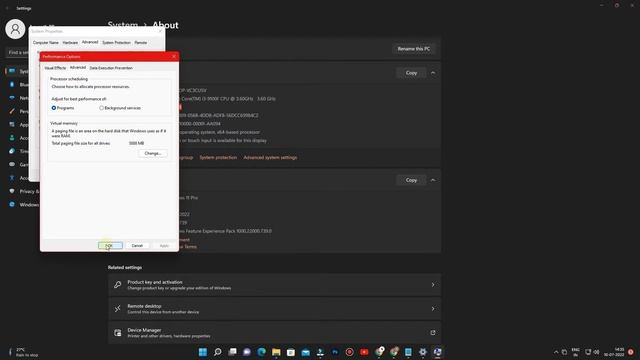
Task: Open the weather widget on taskbar
Action: coord(24,352)
